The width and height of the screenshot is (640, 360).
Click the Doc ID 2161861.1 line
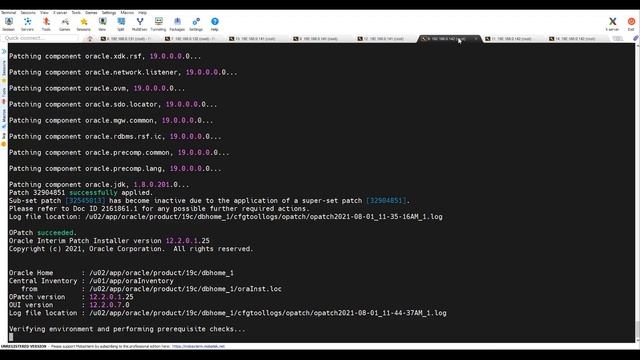coord(159,209)
